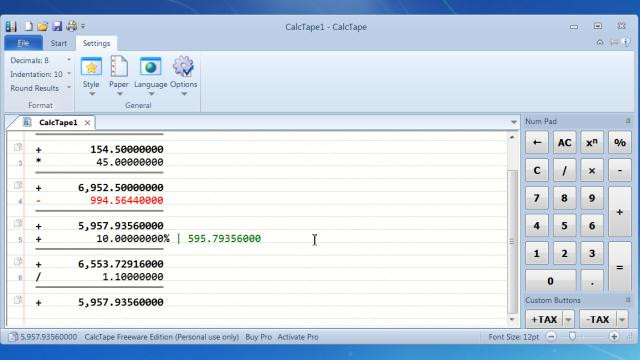The height and width of the screenshot is (360, 640).
Task: Print using the printer icon
Action: pyautogui.click(x=72, y=26)
